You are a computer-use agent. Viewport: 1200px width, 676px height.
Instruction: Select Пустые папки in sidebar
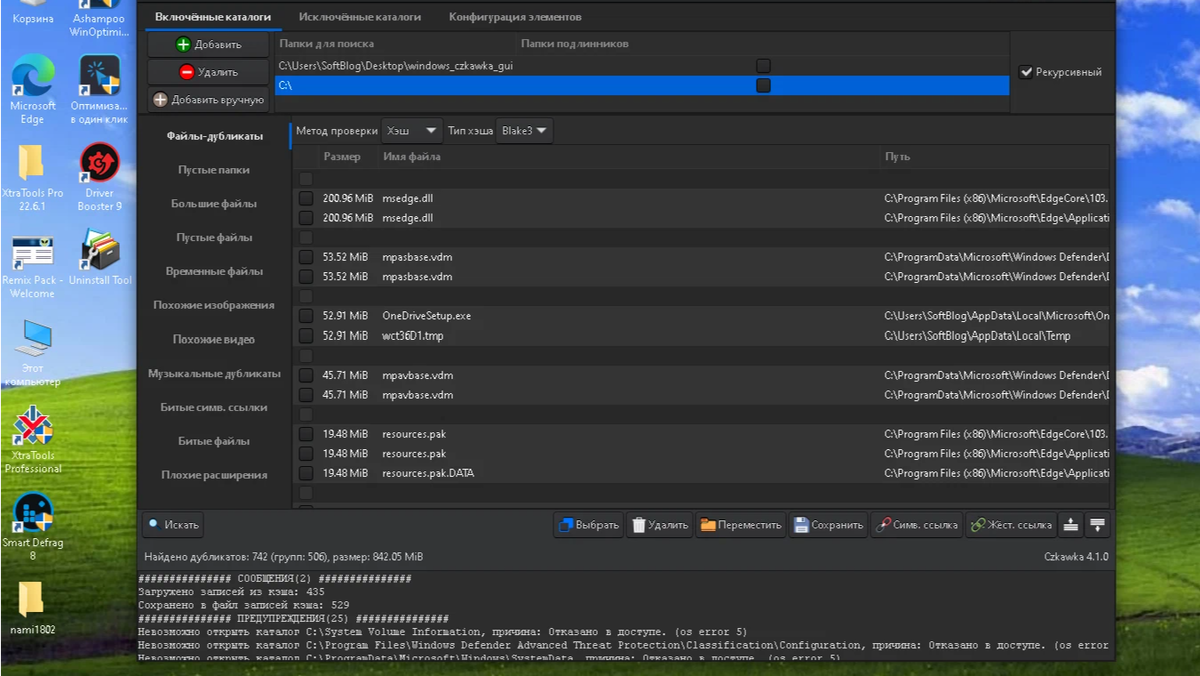tap(214, 170)
